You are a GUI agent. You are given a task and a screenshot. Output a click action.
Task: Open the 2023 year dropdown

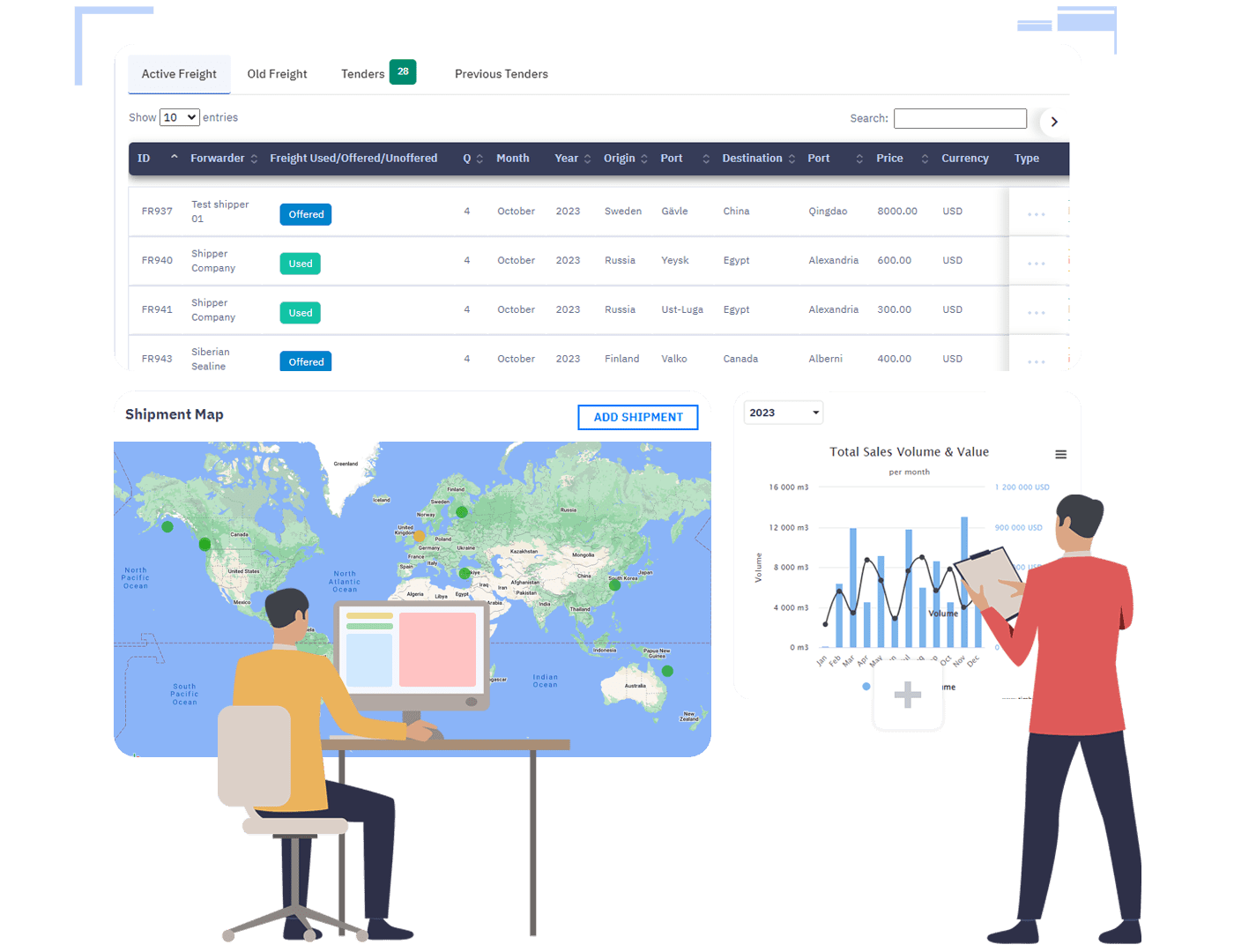[784, 413]
